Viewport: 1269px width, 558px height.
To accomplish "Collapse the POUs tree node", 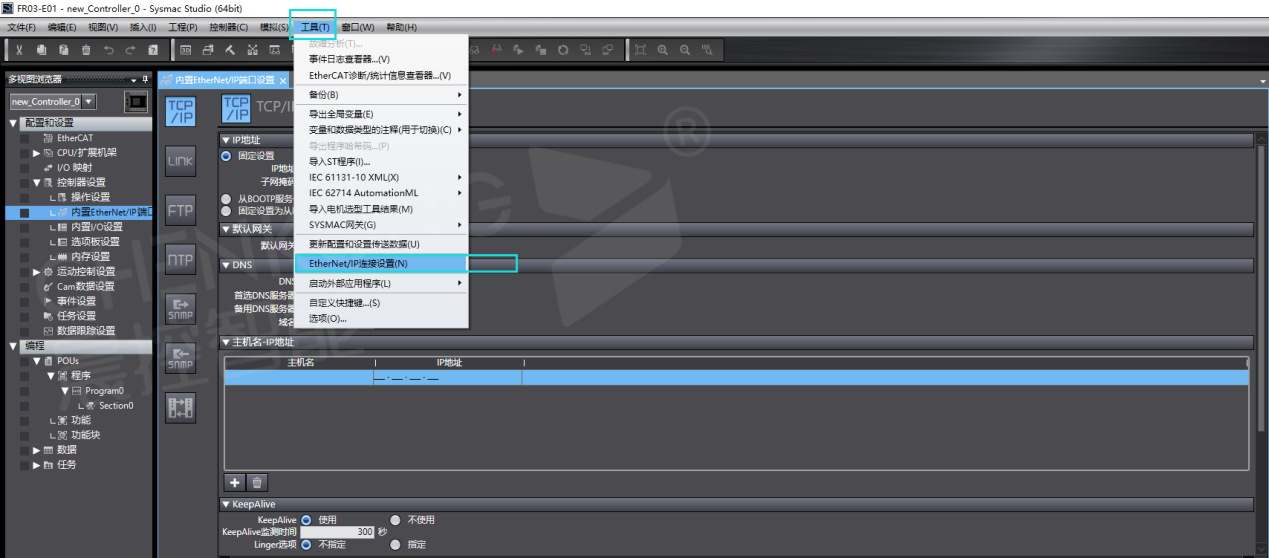I will [37, 360].
